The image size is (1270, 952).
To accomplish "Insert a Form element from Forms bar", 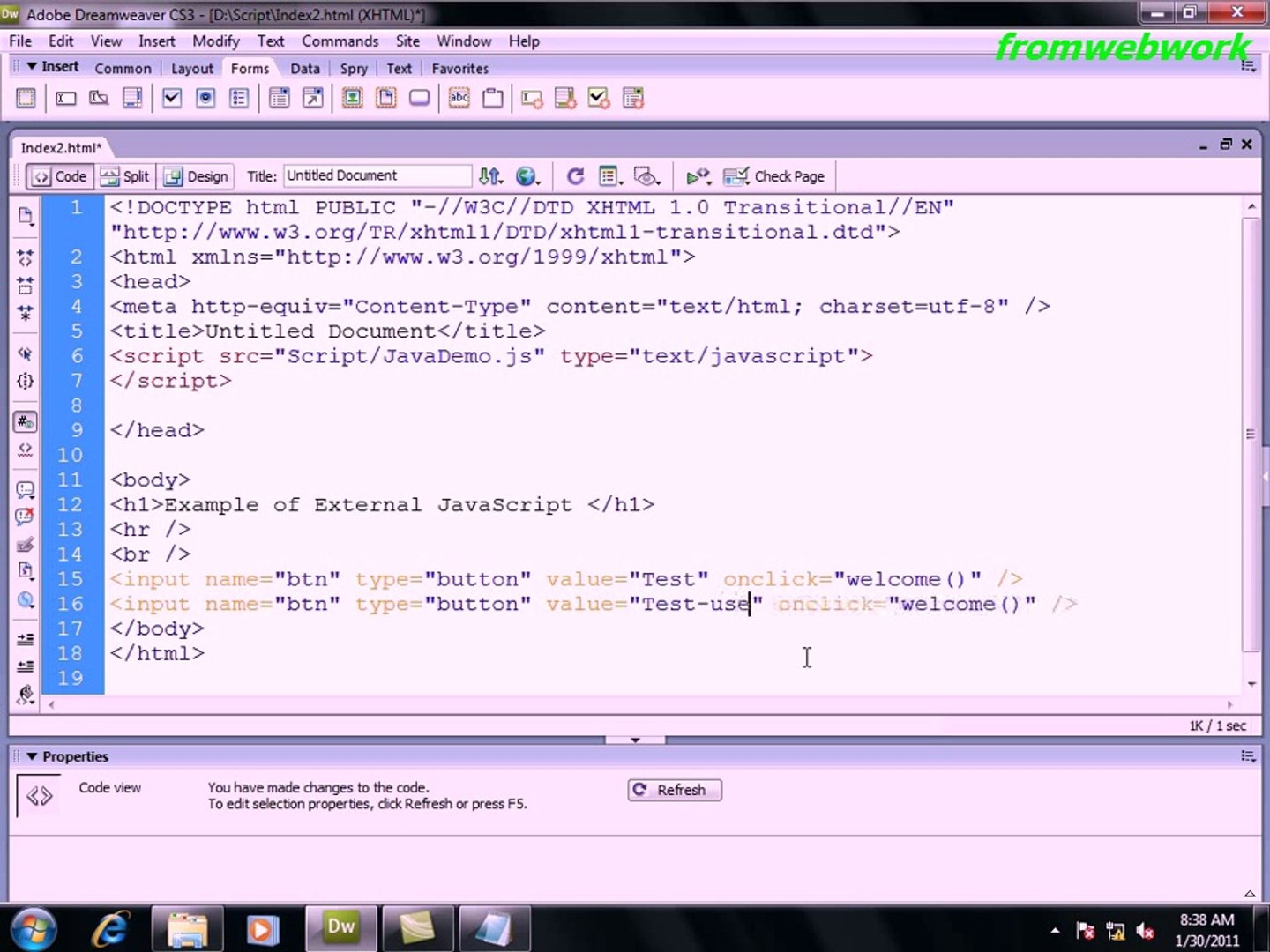I will 26,98.
